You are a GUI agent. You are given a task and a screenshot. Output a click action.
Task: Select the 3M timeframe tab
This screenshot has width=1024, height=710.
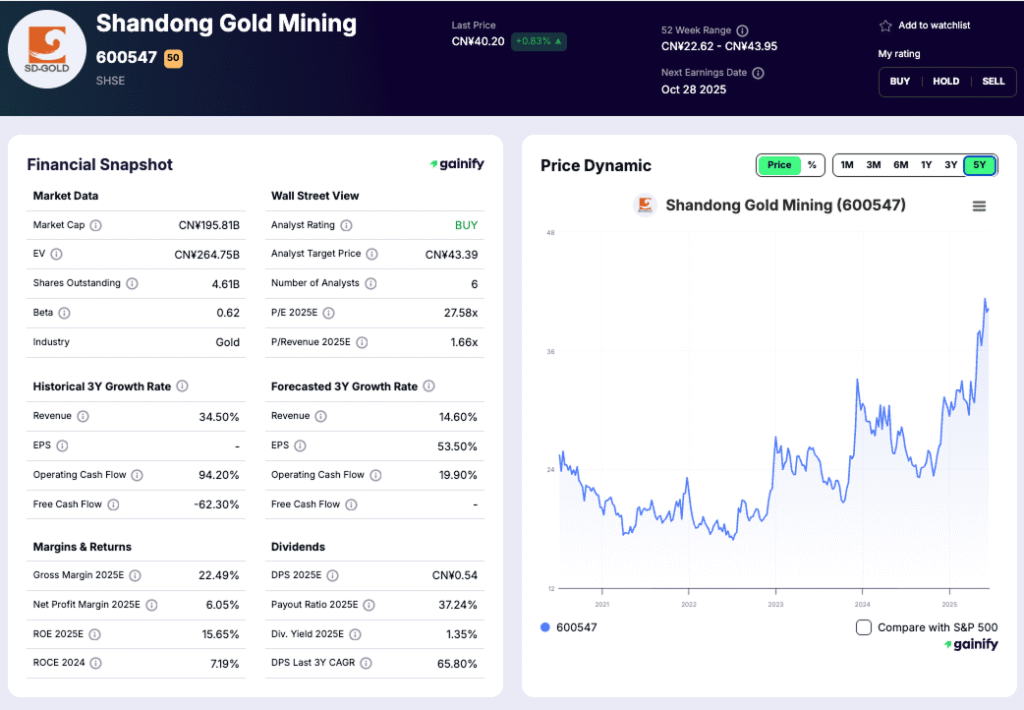pos(874,165)
